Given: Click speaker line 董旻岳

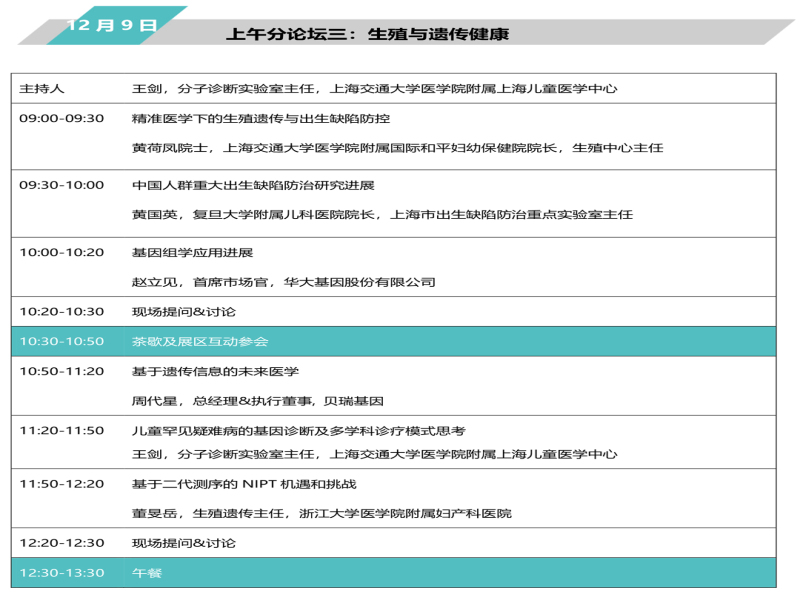Looking at the screenshot, I should [x=321, y=514].
